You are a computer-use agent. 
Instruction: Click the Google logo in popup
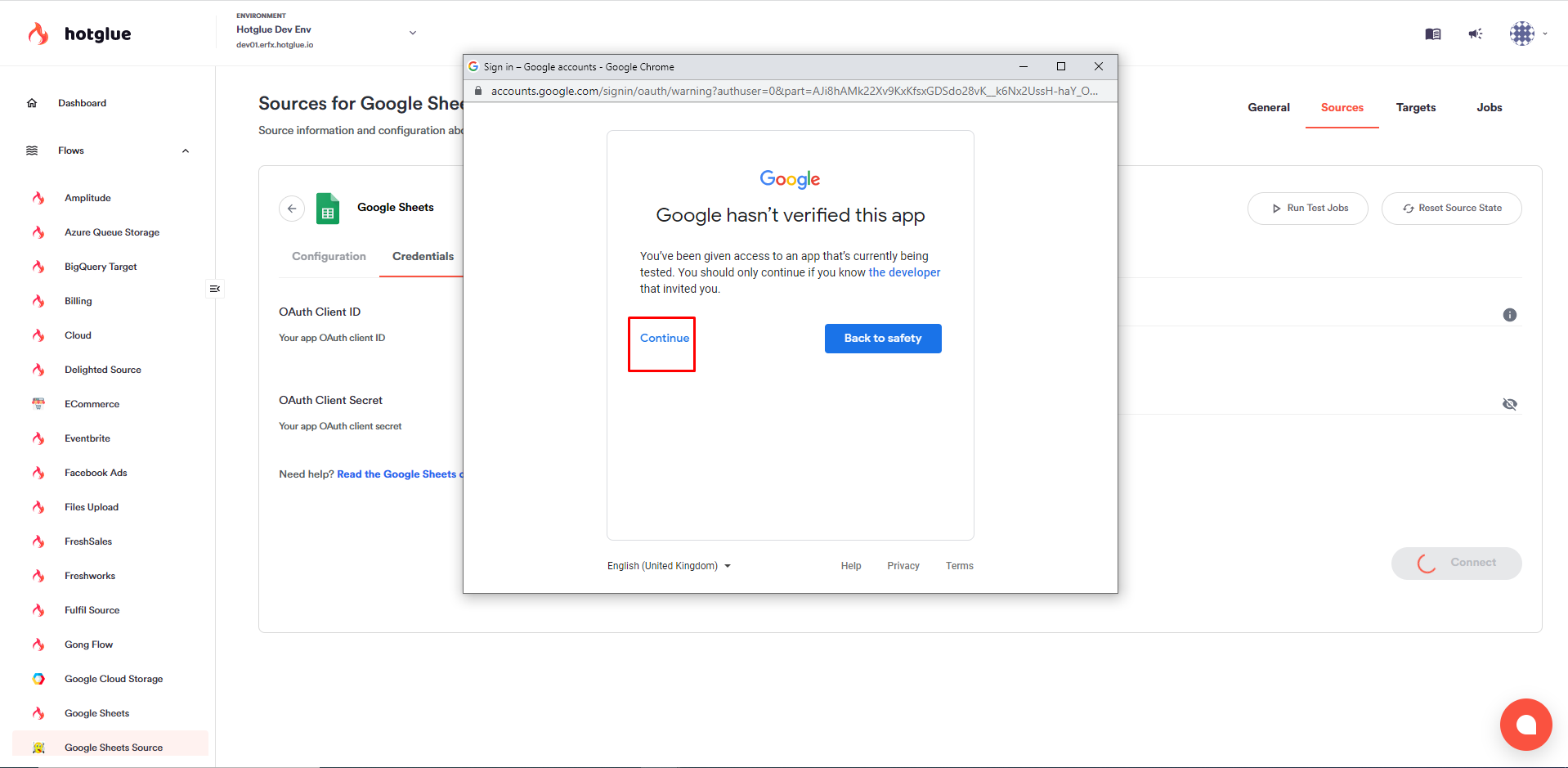(x=790, y=179)
